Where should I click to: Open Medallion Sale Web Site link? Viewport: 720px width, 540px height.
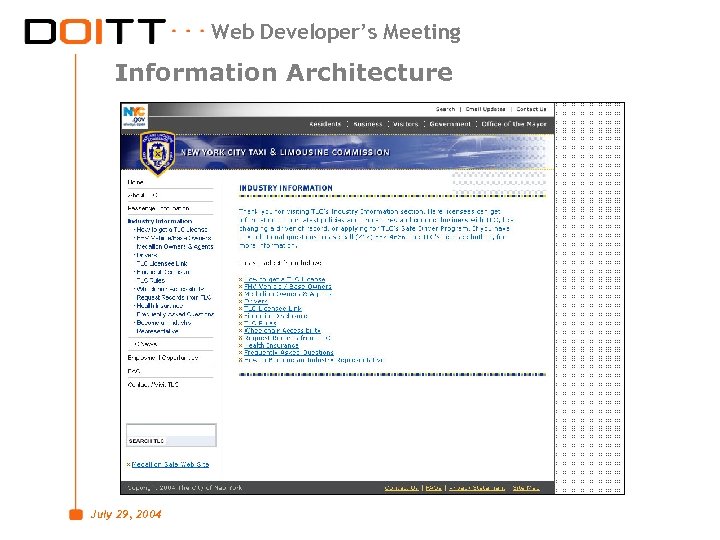(x=170, y=465)
